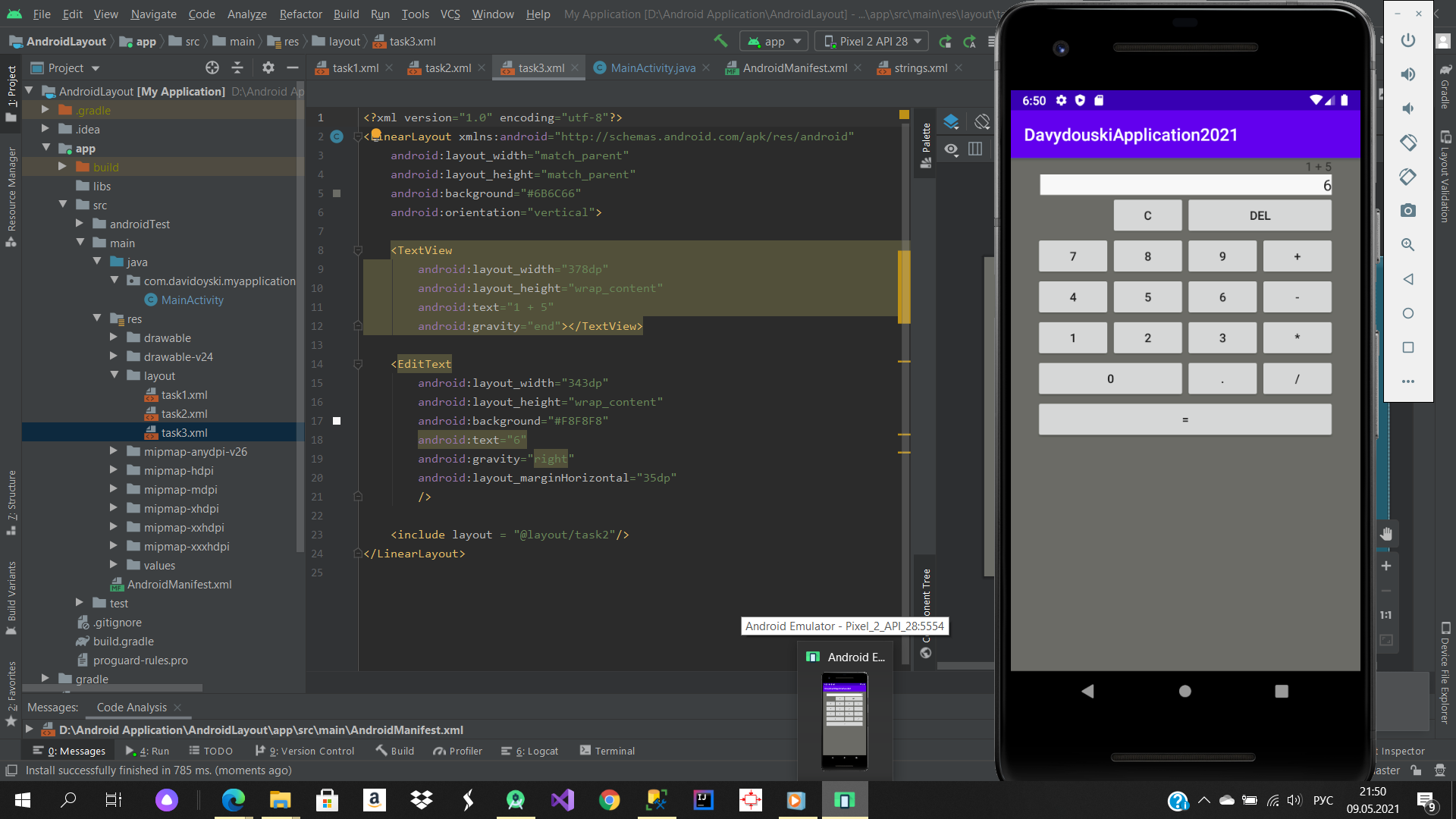Image resolution: width=1456 pixels, height=819 pixels.
Task: Open emulator extended controls (three dots)
Action: tap(1408, 381)
